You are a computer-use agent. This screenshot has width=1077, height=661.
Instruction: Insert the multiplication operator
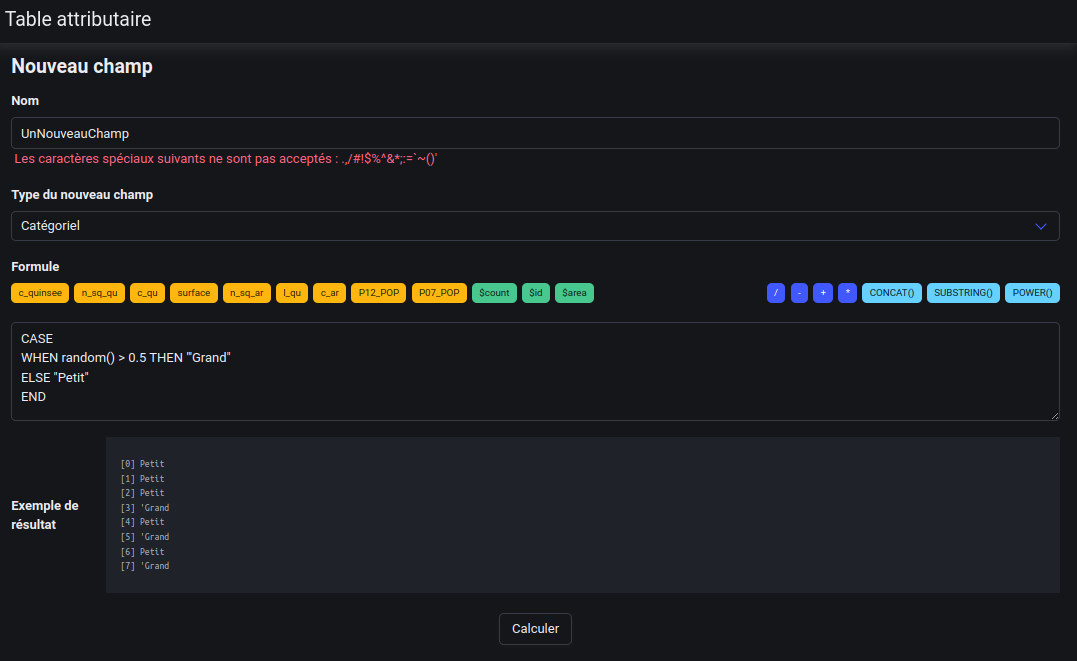847,293
